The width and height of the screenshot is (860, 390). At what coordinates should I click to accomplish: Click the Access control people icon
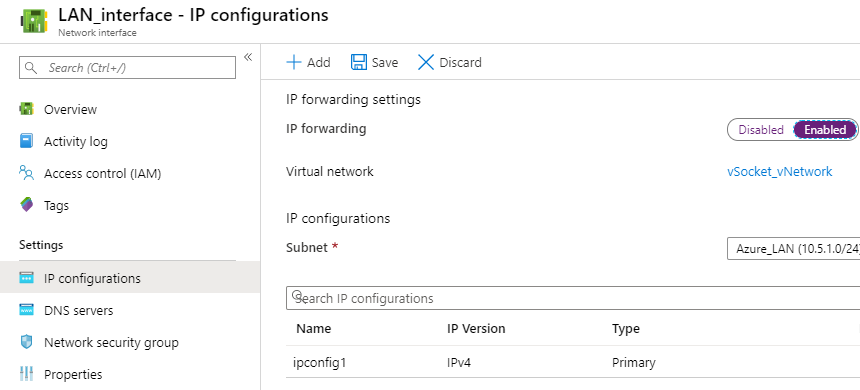pos(26,173)
